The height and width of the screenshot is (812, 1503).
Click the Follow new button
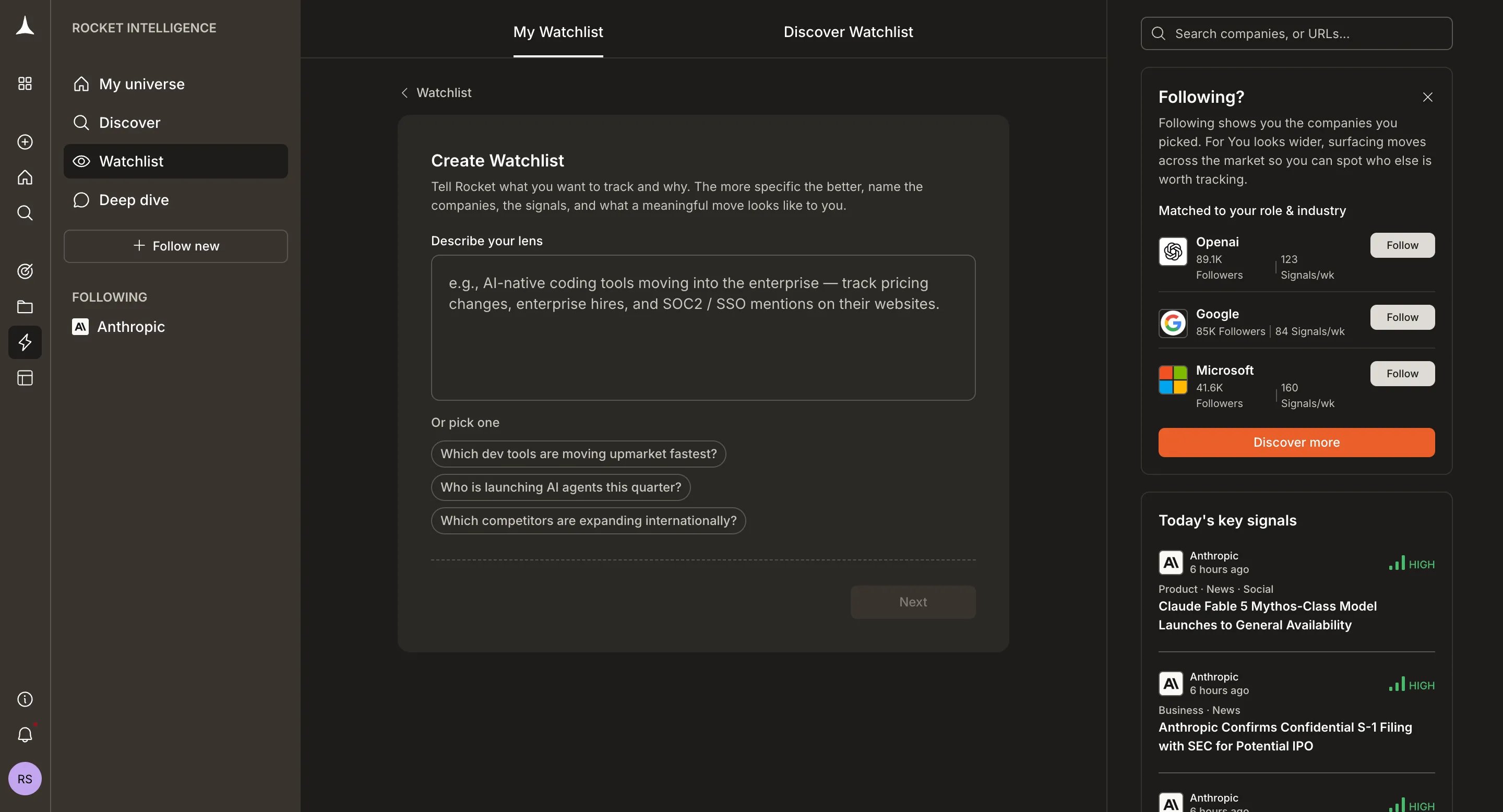pos(176,246)
